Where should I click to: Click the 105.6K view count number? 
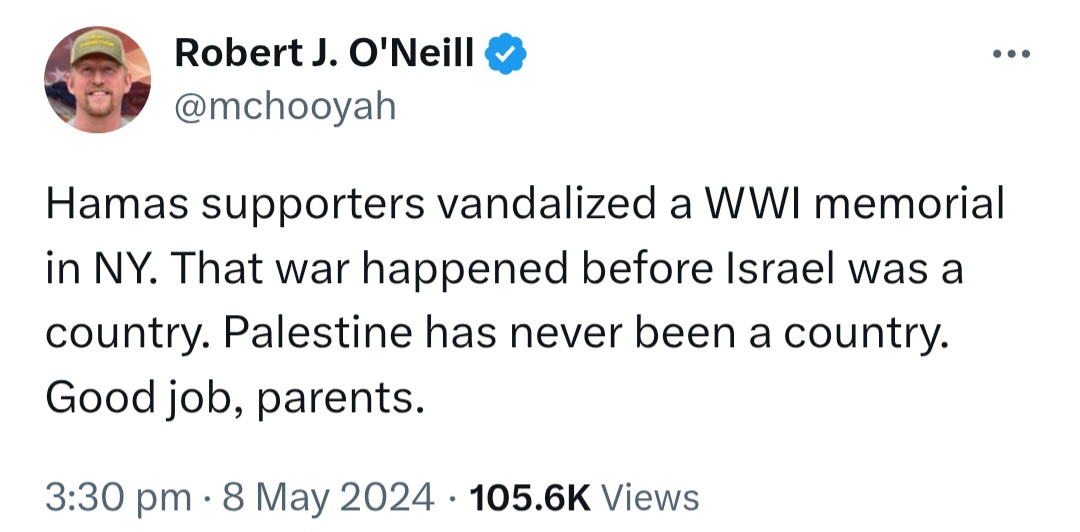529,498
